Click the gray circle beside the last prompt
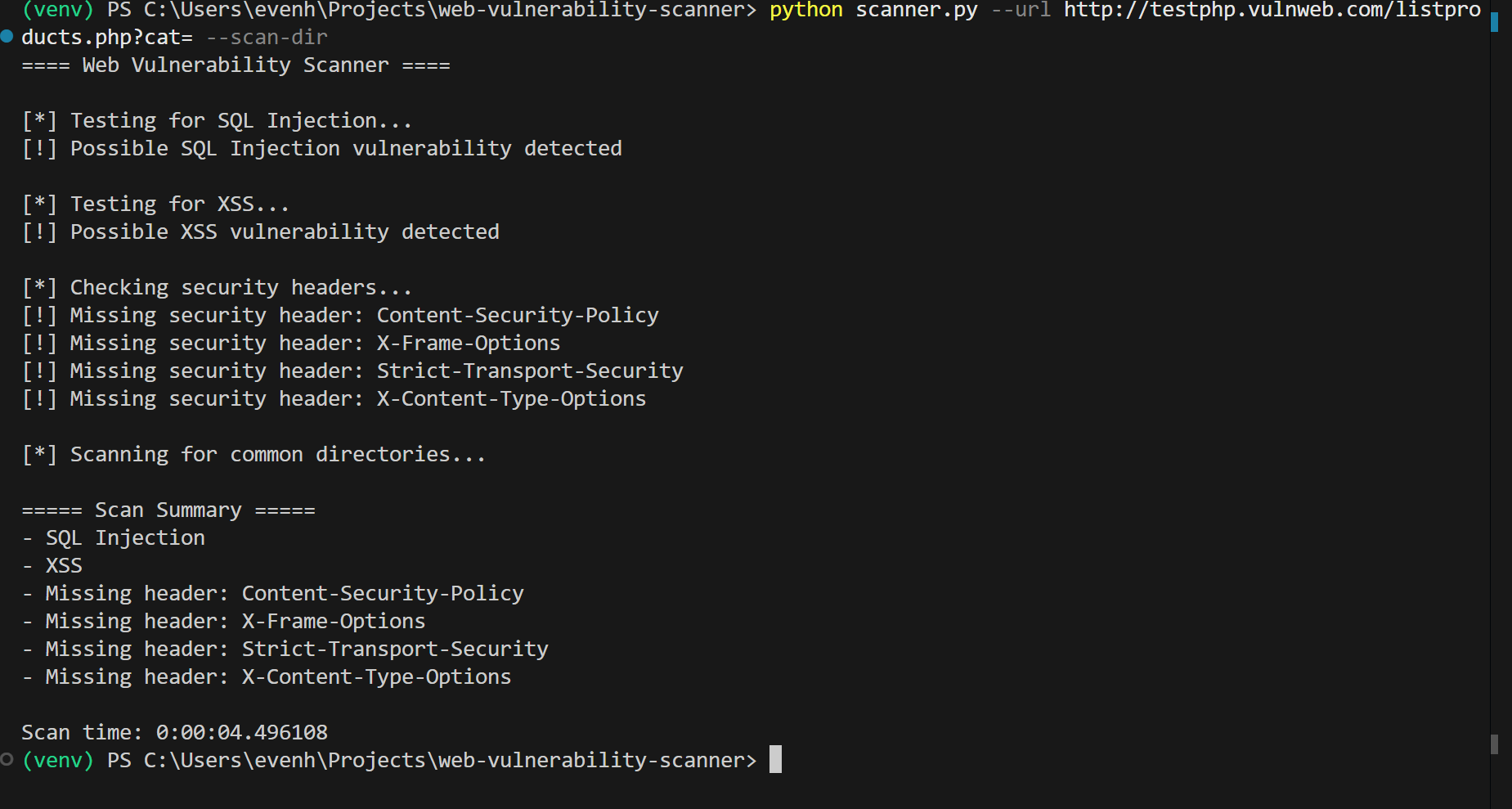The height and width of the screenshot is (809, 1512). coord(7,760)
